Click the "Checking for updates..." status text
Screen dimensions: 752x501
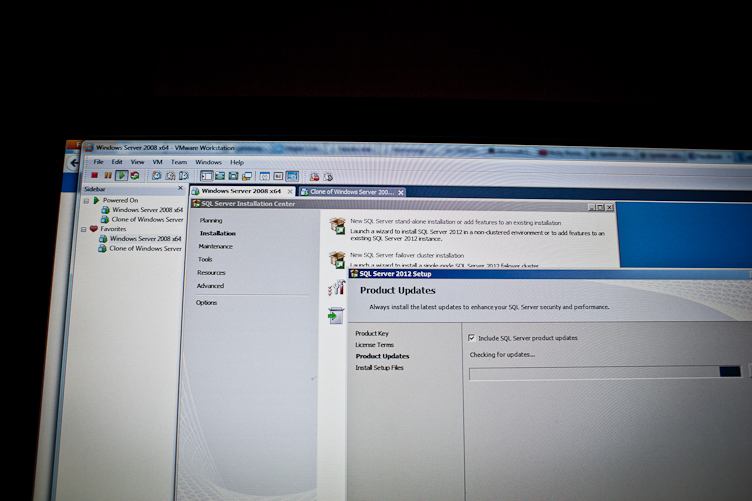(x=502, y=355)
